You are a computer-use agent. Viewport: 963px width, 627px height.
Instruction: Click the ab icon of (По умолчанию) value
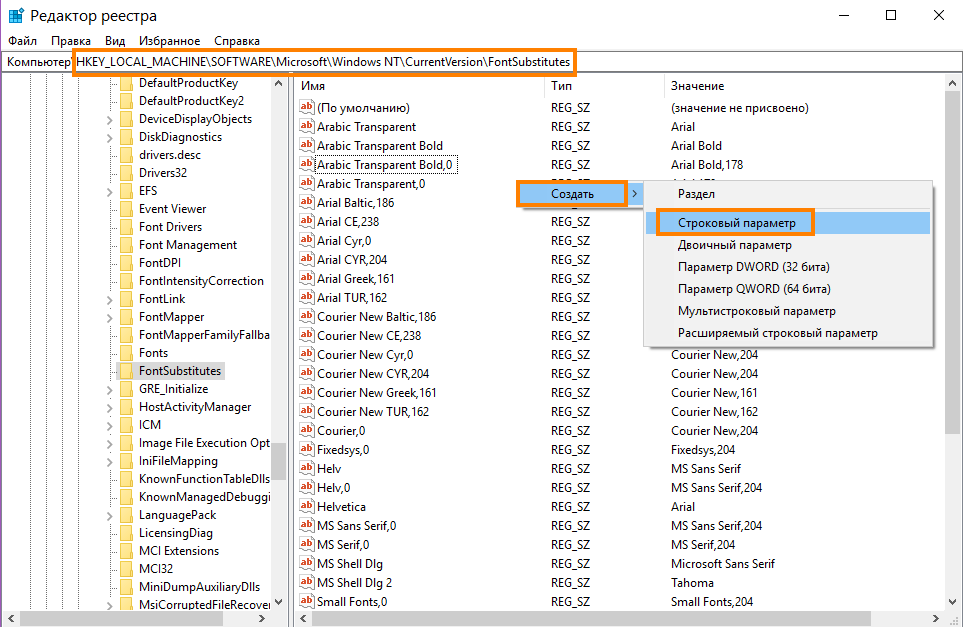(x=306, y=107)
